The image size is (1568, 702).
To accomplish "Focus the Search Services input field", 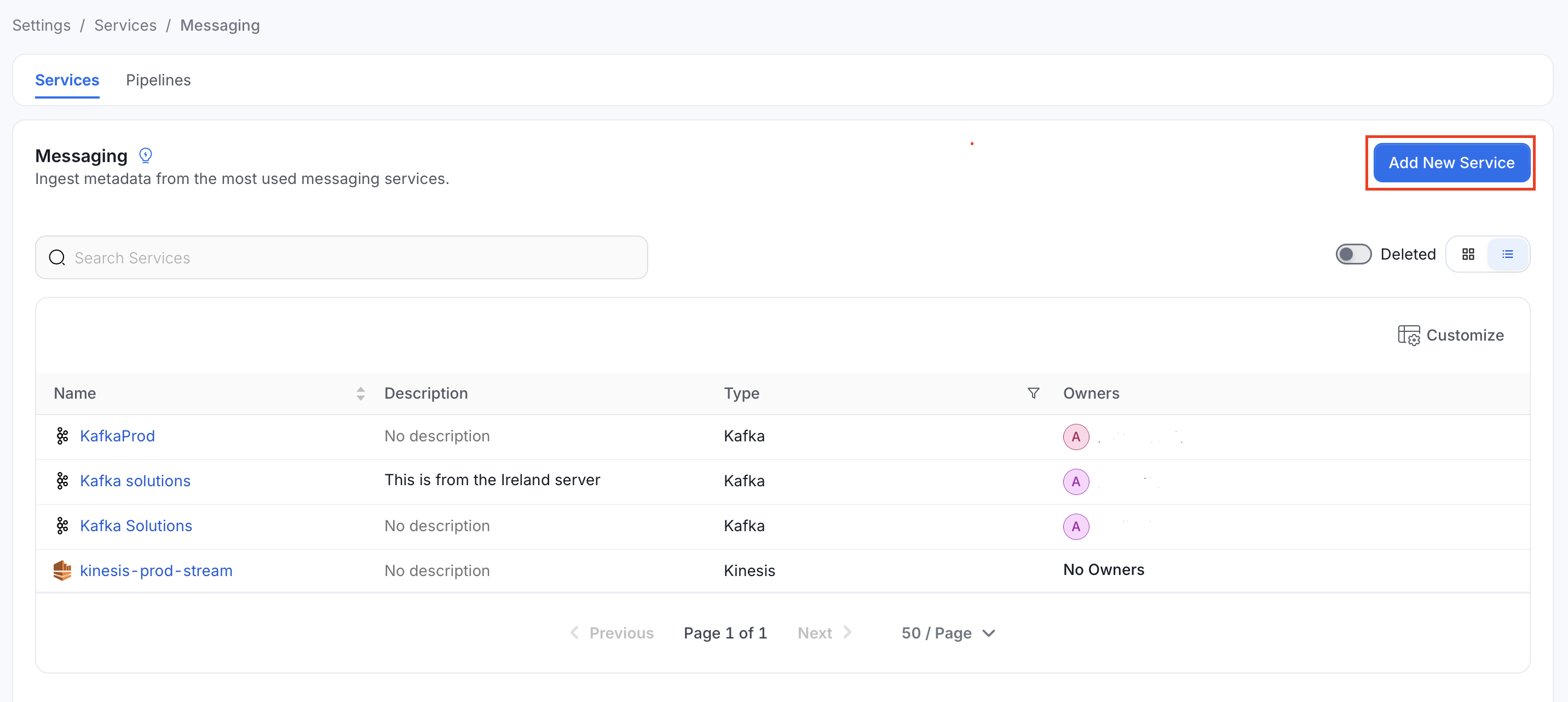I will click(x=342, y=257).
